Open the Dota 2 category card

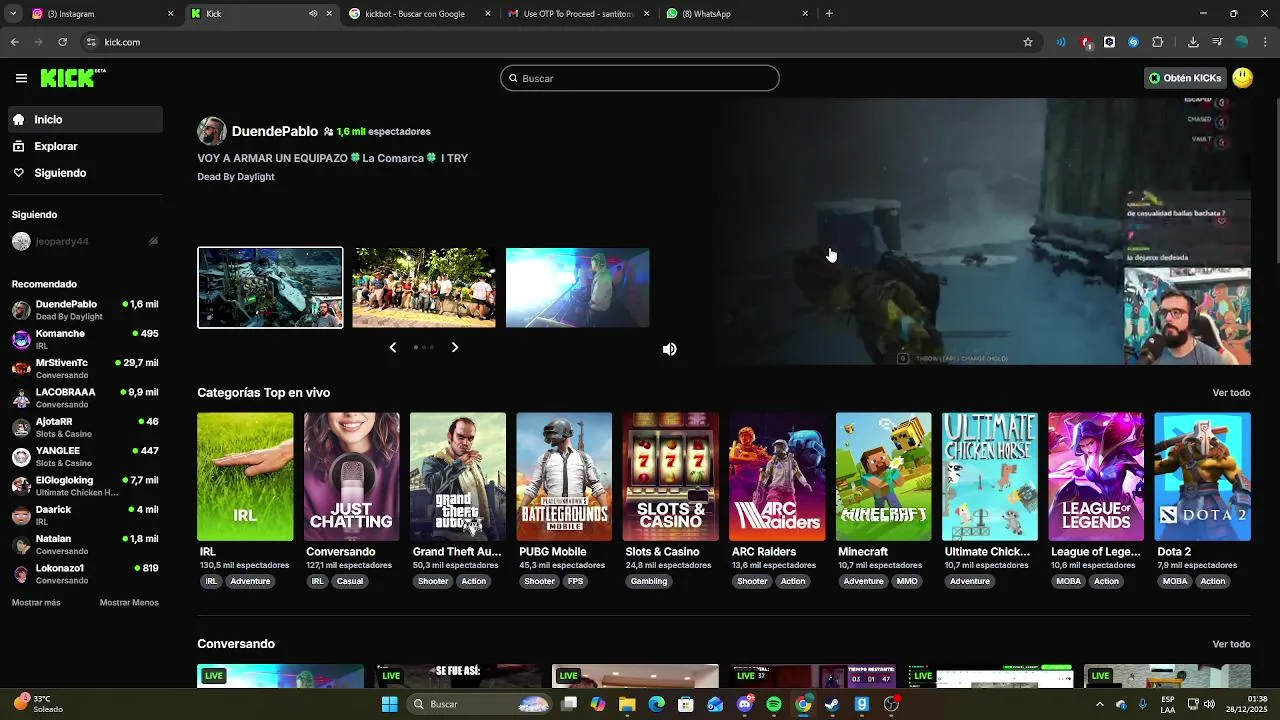pos(1202,477)
